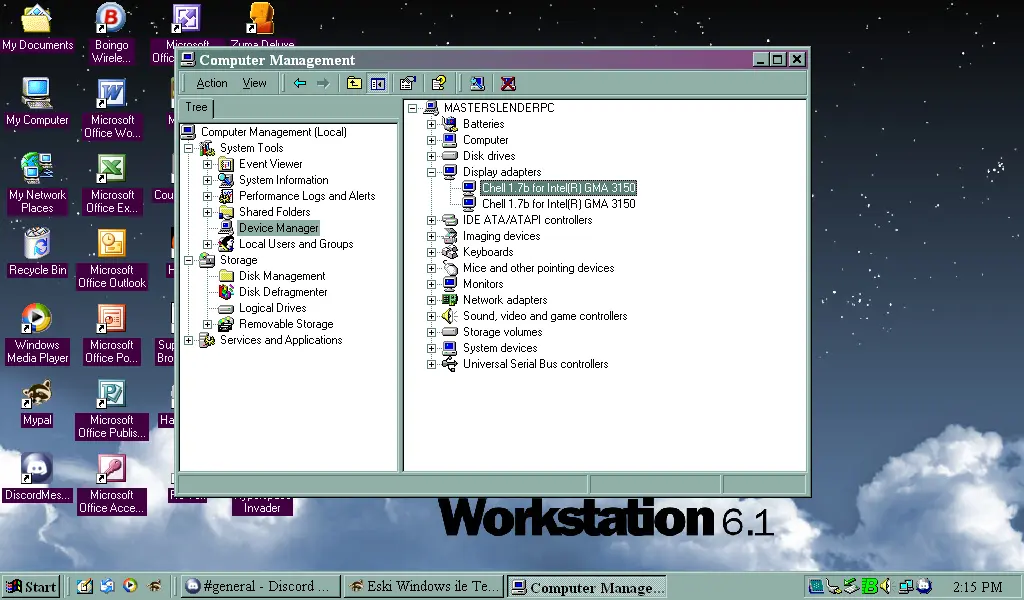Select the Tree tab

click(196, 107)
